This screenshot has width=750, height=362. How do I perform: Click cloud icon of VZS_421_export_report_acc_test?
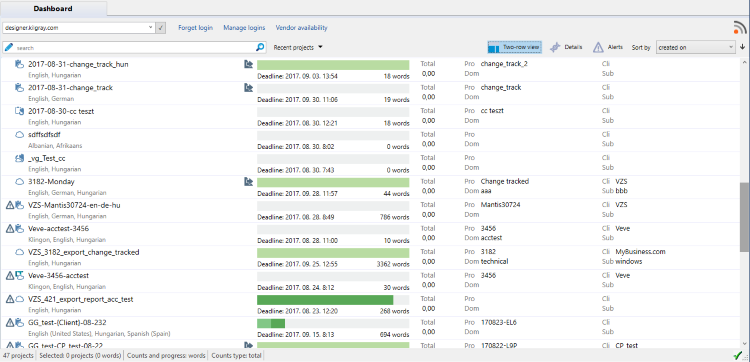[19, 299]
